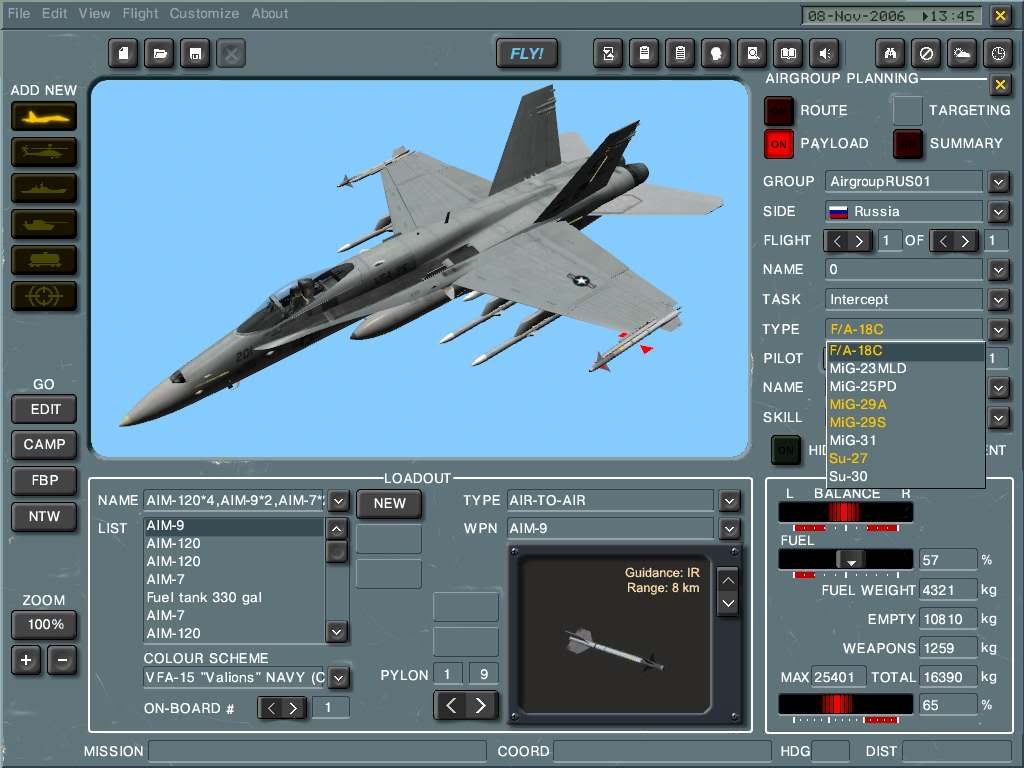Select Su-27 from the TYPE list
Screen dimensions: 1024x768
pyautogui.click(x=847, y=458)
